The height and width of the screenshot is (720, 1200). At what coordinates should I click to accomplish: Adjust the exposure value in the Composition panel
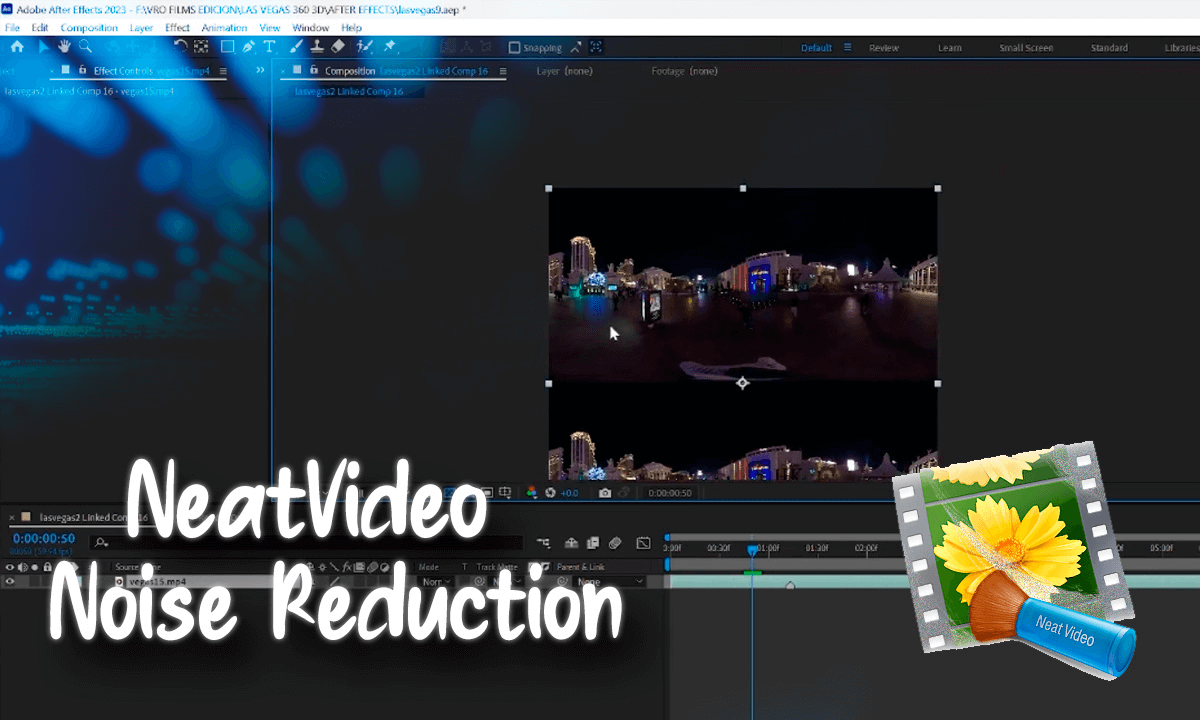click(x=569, y=492)
